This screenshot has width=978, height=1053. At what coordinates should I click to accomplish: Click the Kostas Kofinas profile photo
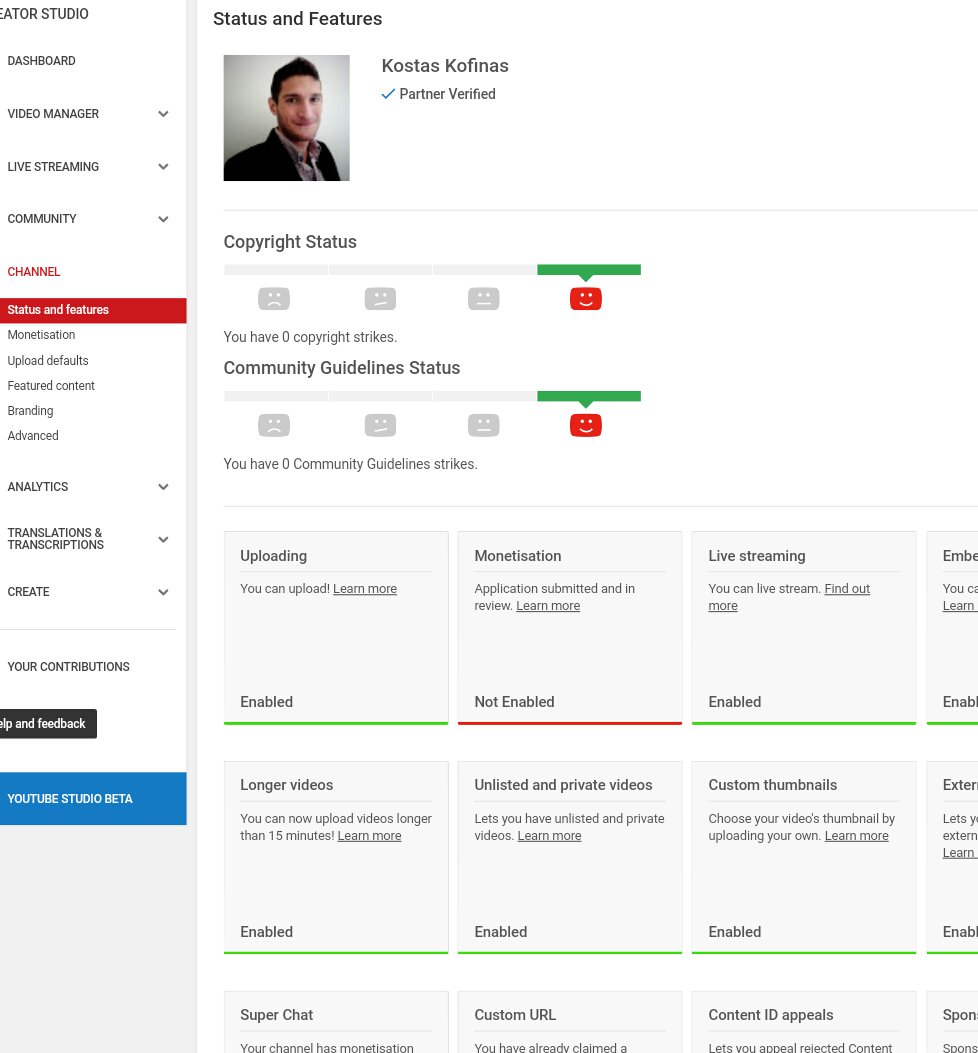click(286, 118)
